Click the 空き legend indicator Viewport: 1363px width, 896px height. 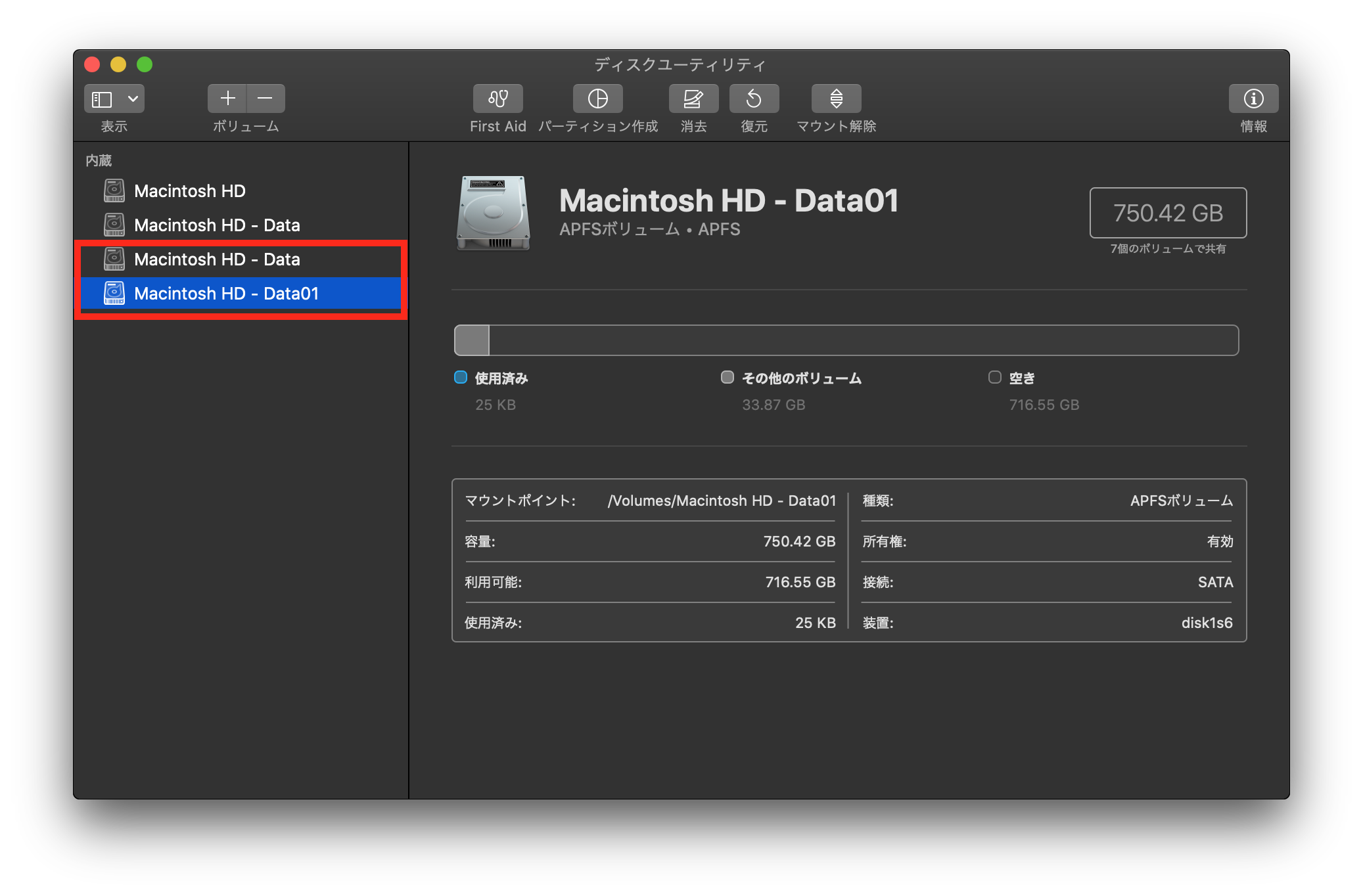994,377
